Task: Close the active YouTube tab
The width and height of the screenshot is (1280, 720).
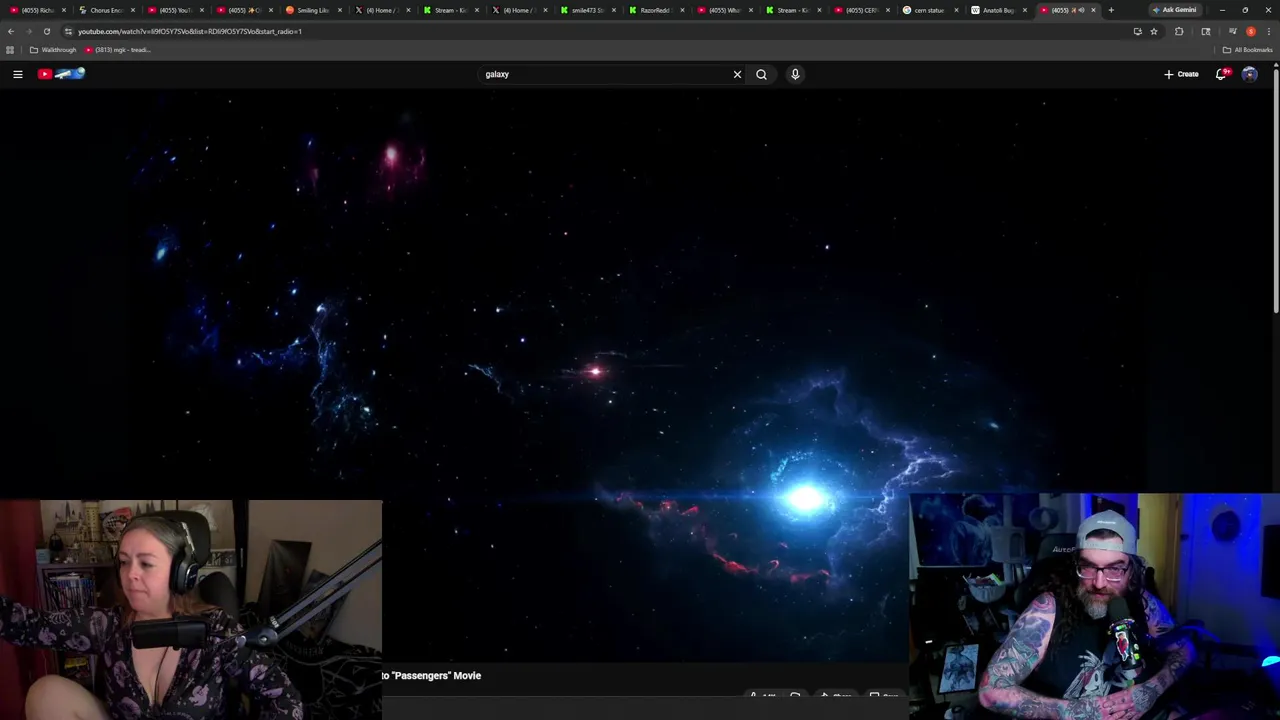Action: 1093,10
